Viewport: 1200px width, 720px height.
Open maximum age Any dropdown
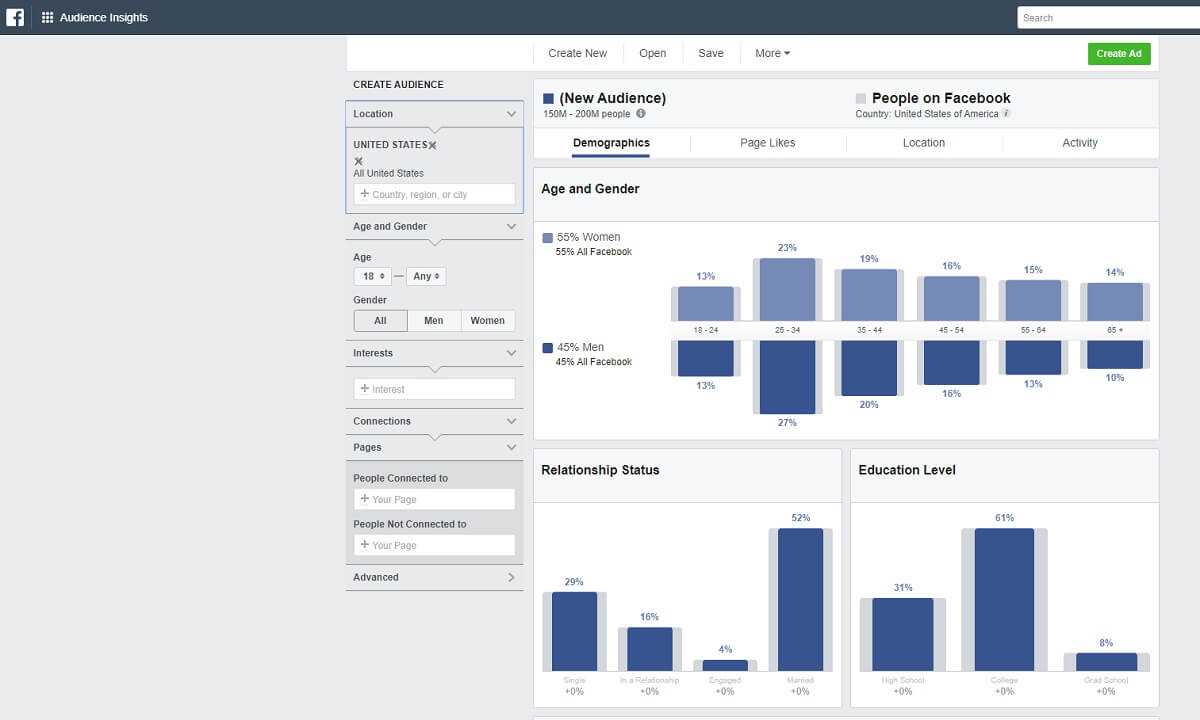pos(426,276)
